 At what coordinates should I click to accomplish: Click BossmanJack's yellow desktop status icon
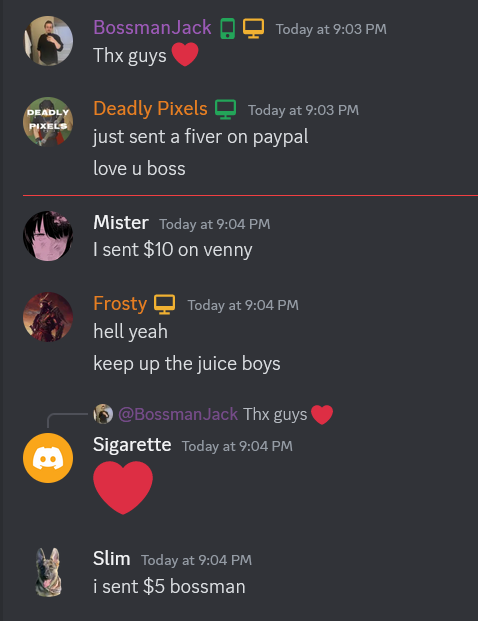tap(253, 29)
